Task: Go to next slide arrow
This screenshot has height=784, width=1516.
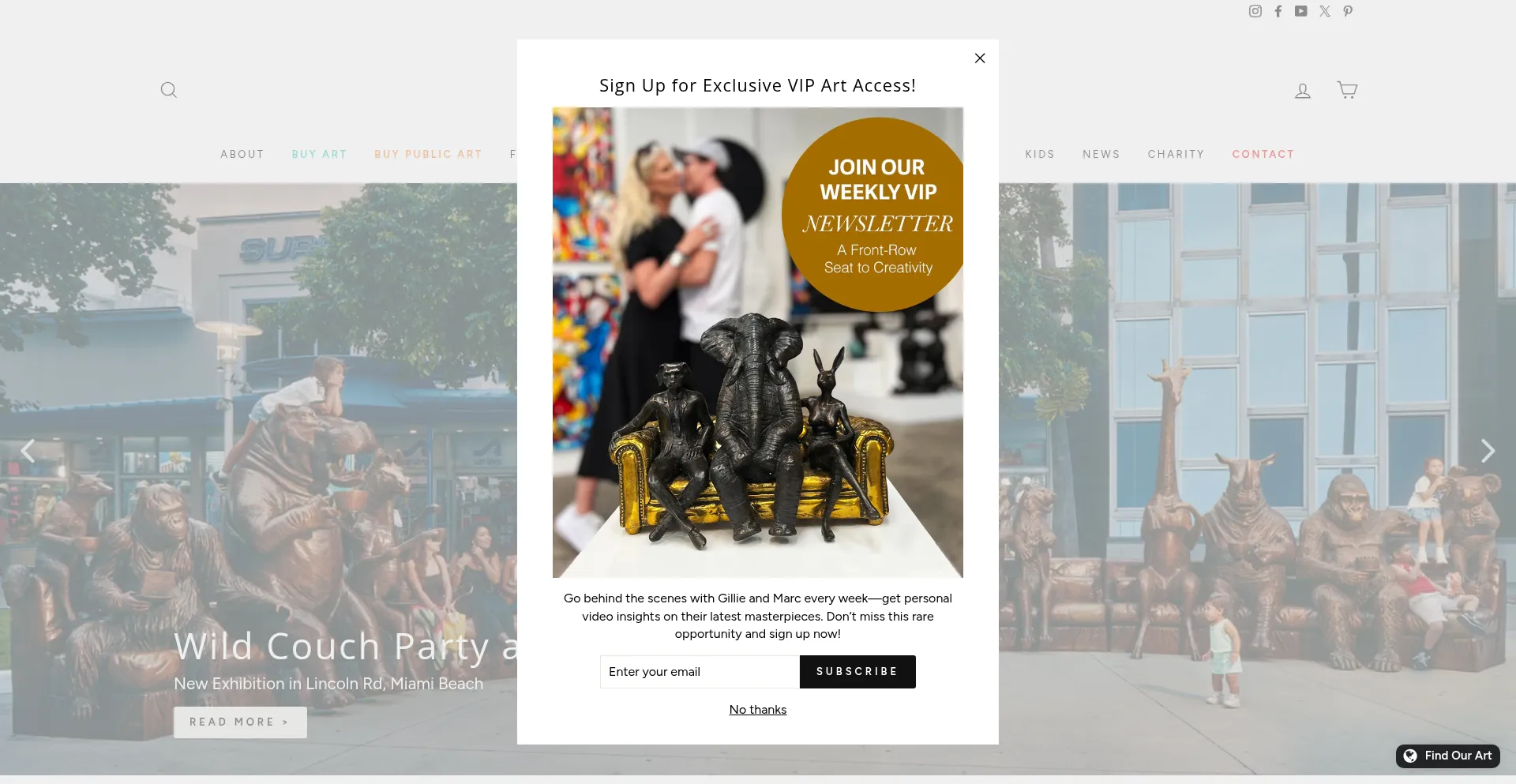Action: (x=1488, y=451)
